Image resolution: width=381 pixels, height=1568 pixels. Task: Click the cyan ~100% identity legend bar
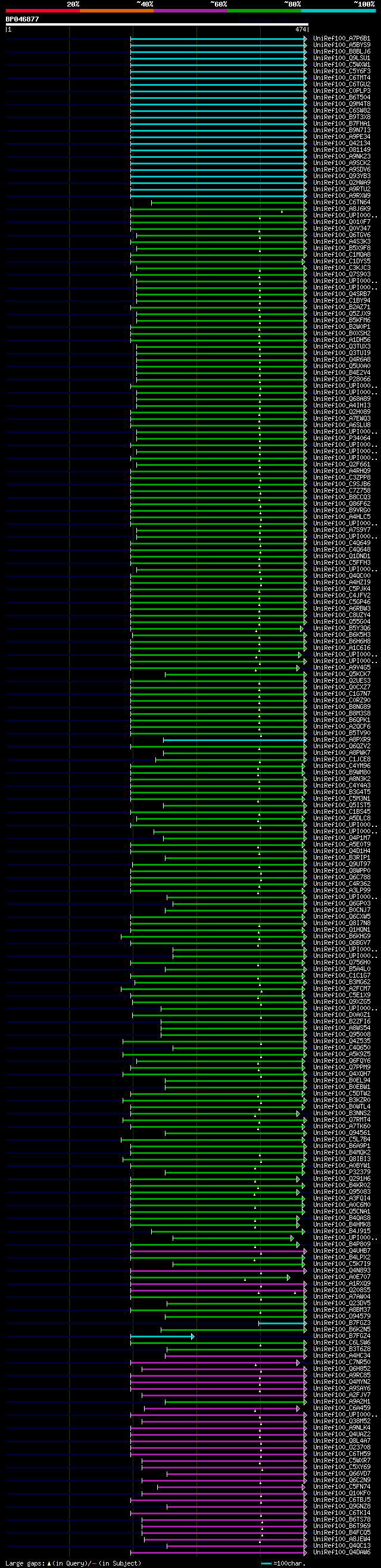pos(338,11)
